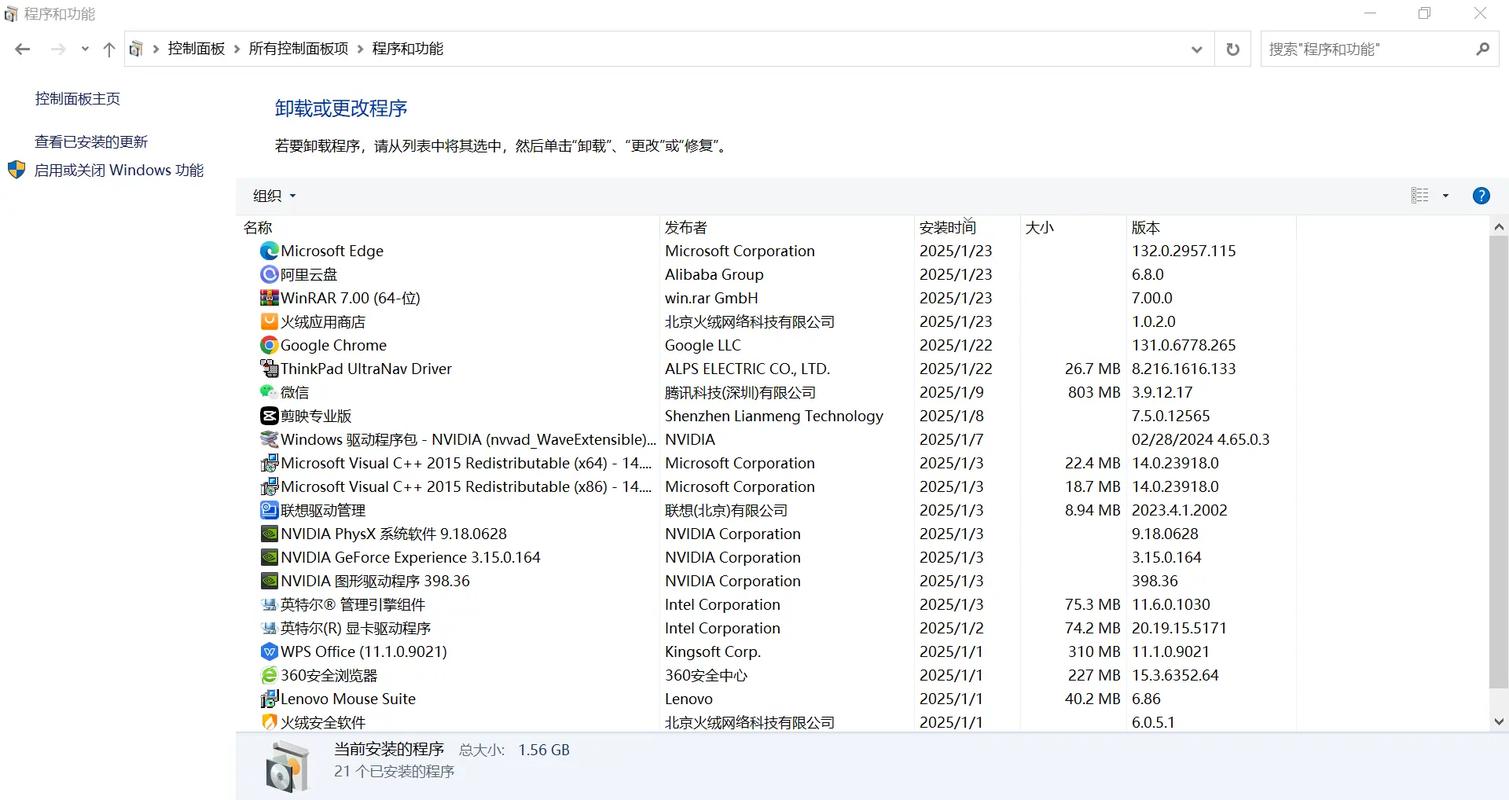Viewport: 1509px width, 800px height.
Task: Open the 组织 dropdown menu
Action: [x=272, y=195]
